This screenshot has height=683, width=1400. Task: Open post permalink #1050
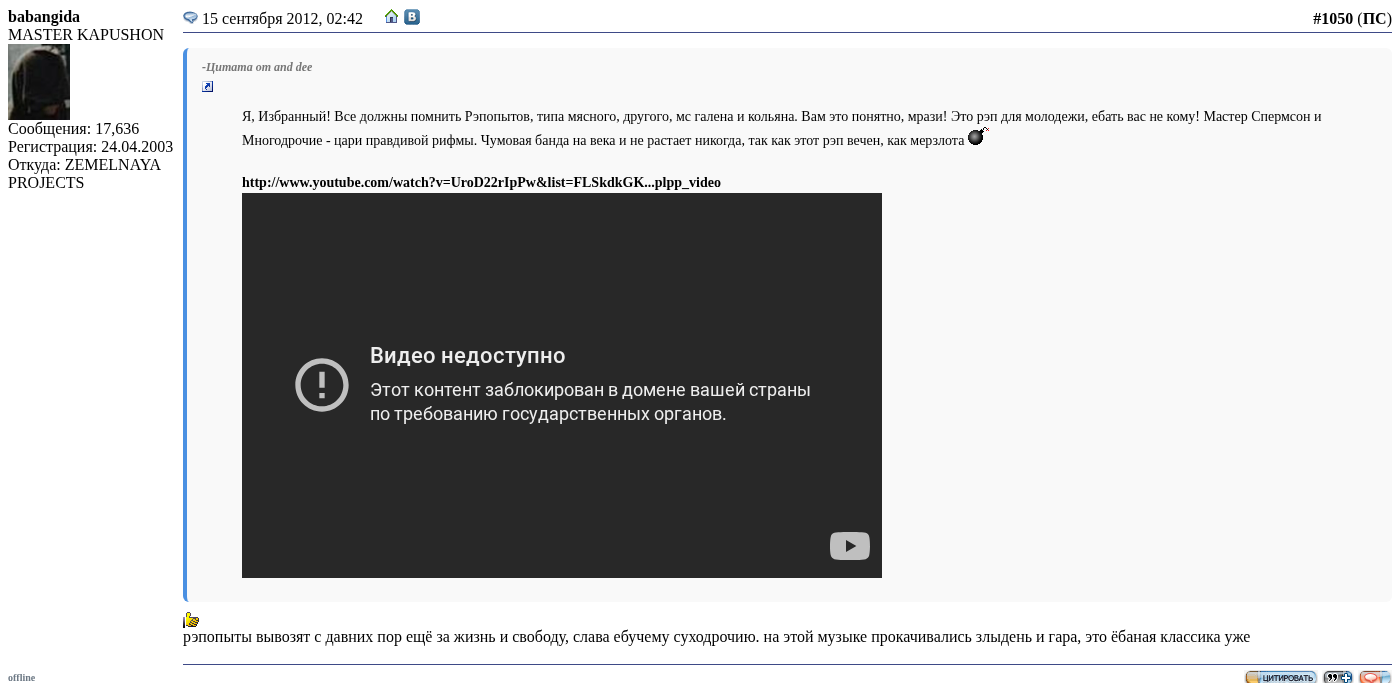1332,19
